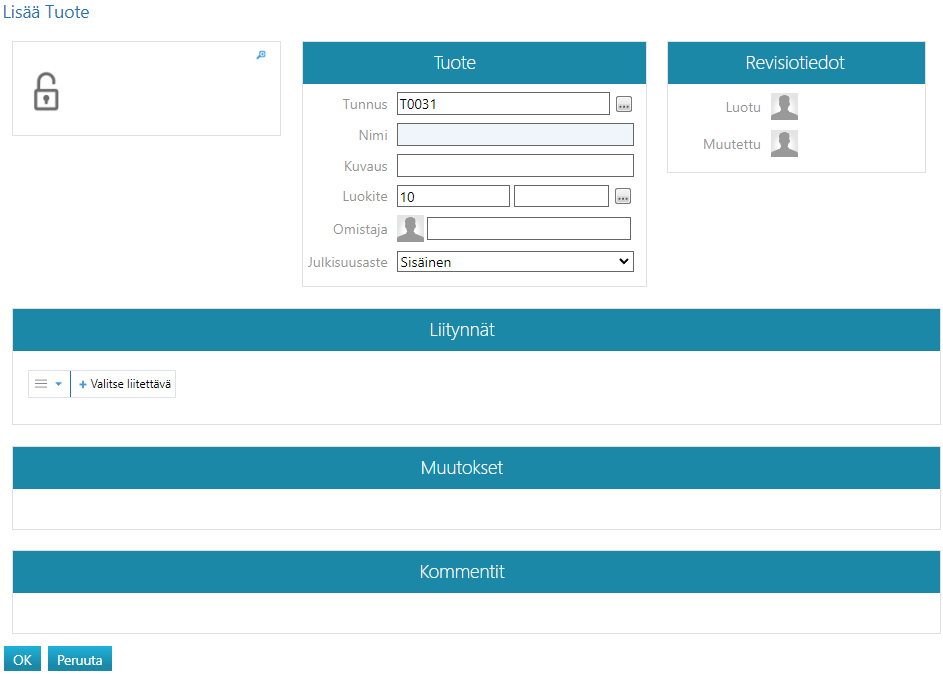Focus the Kuvaus text field
The height and width of the screenshot is (674, 943).
coord(515,166)
